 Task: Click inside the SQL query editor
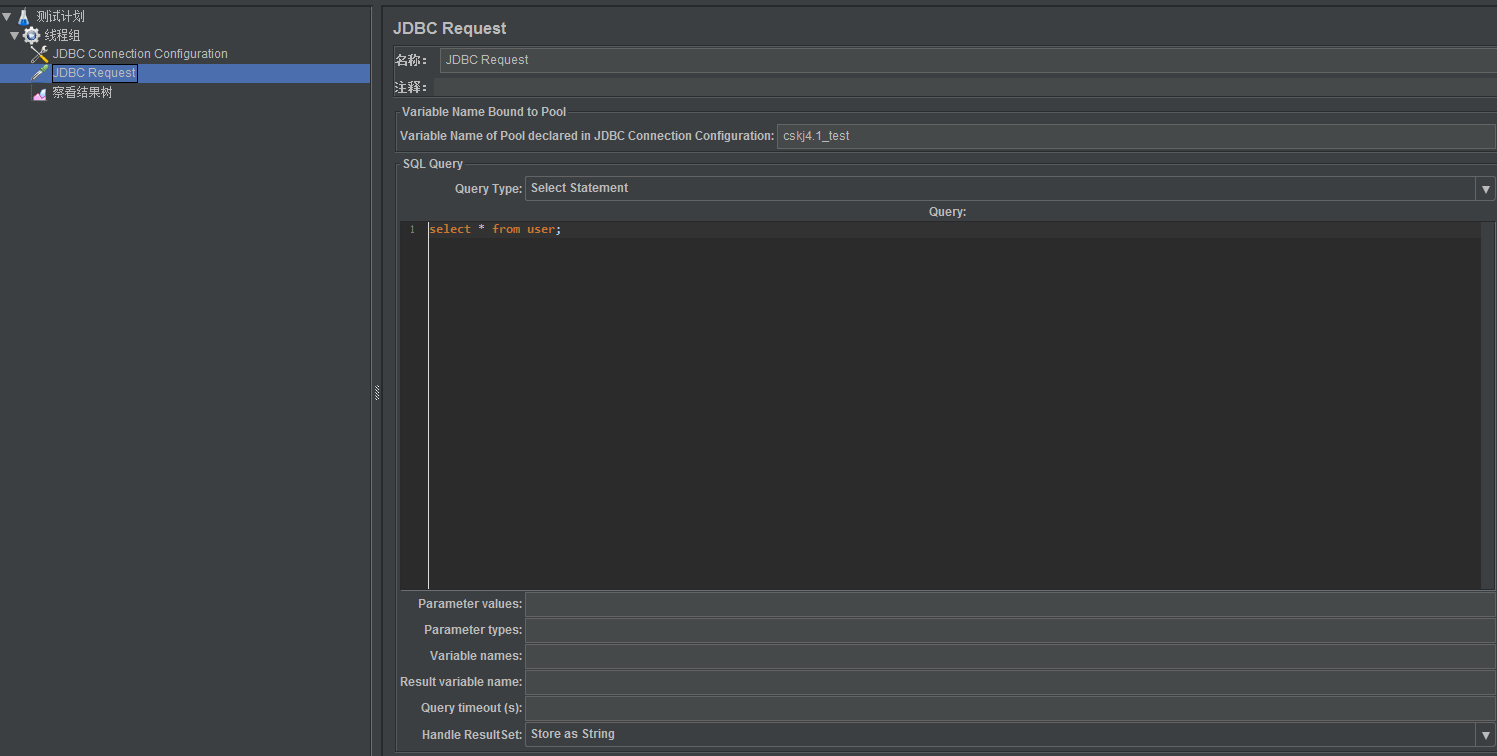pyautogui.click(x=950, y=400)
